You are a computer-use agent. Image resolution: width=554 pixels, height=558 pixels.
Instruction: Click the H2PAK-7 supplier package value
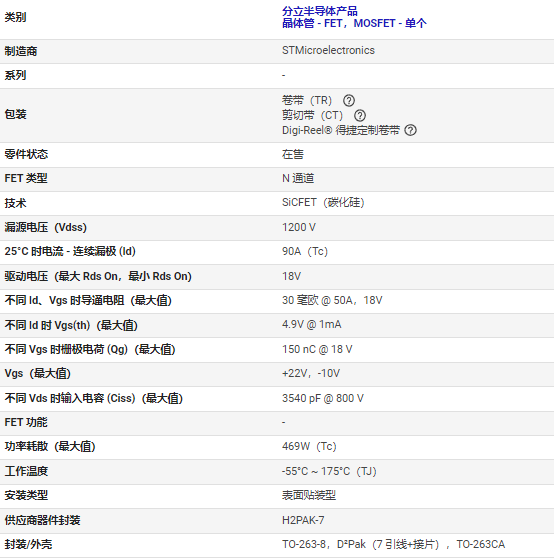(x=303, y=520)
